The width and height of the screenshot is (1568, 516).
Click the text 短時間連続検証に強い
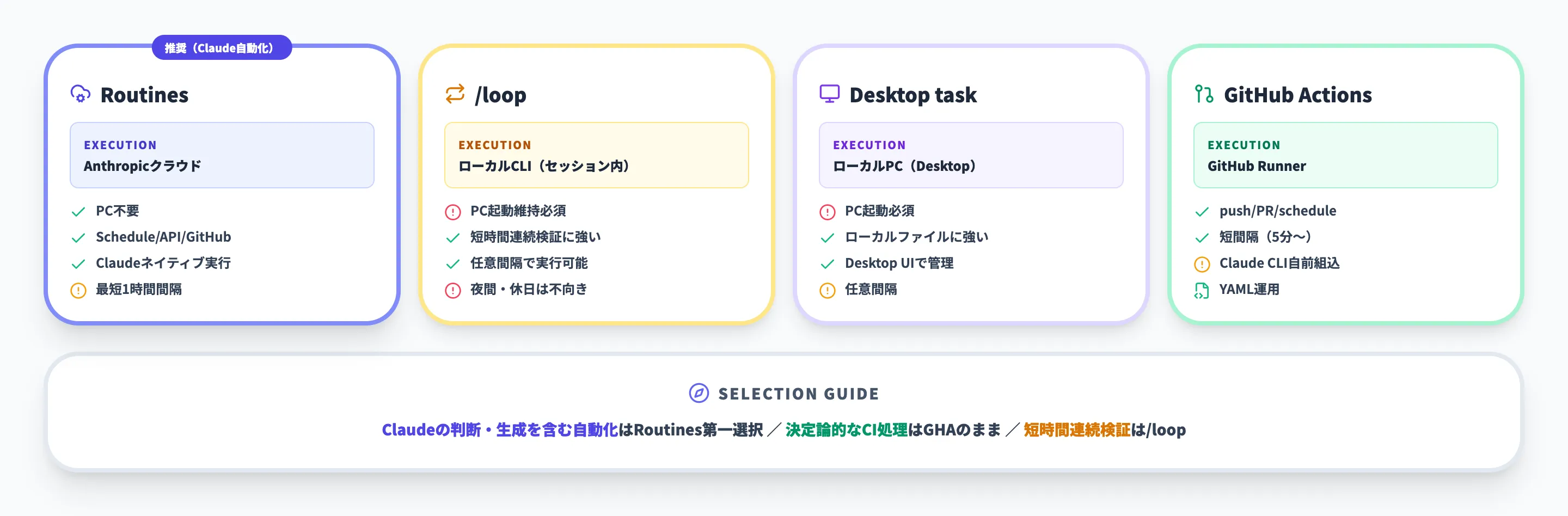[x=536, y=237]
